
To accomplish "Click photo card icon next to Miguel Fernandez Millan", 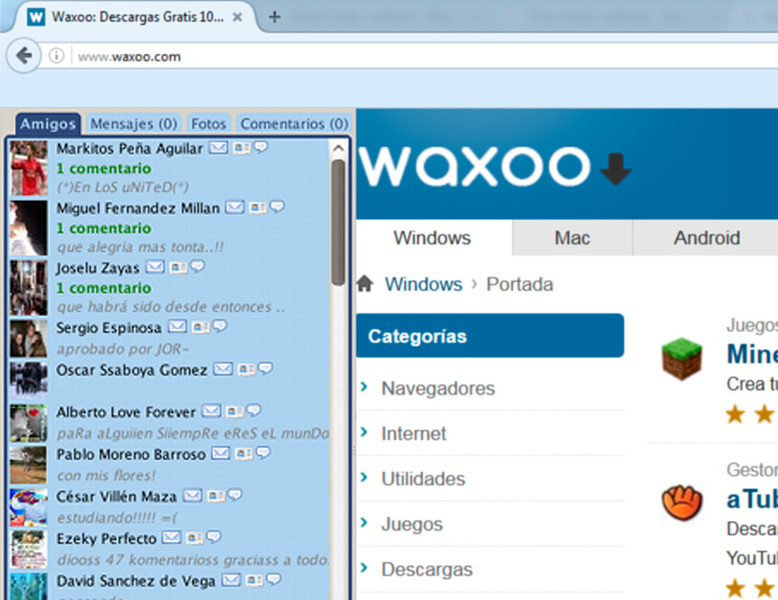I will click(x=258, y=207).
